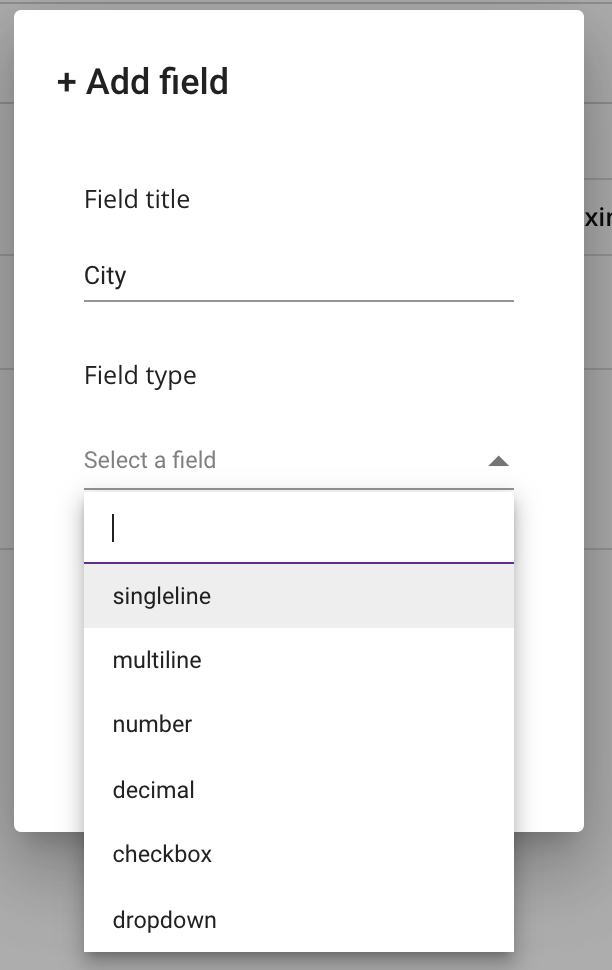
Task: Click the empty space inside the Add field dialog
Action: pyautogui.click(x=300, y=140)
